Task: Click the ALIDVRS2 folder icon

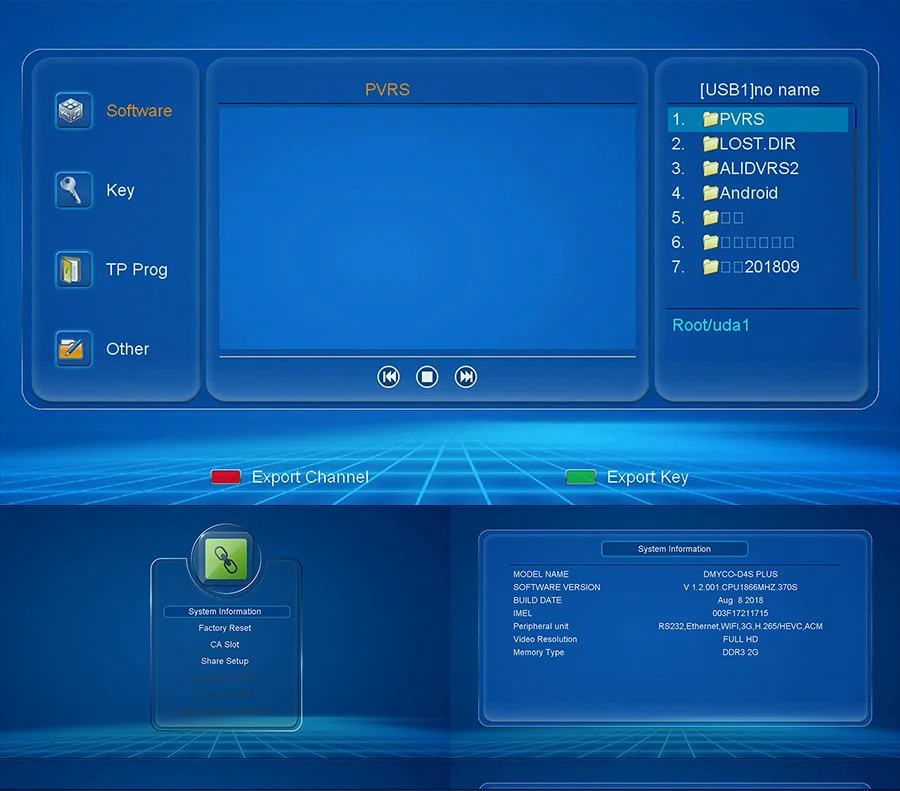Action: [x=711, y=168]
